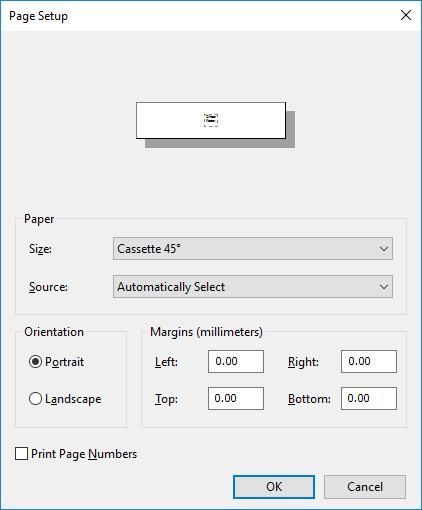Click the Page Setup title bar text
The height and width of the screenshot is (510, 422).
(38, 16)
